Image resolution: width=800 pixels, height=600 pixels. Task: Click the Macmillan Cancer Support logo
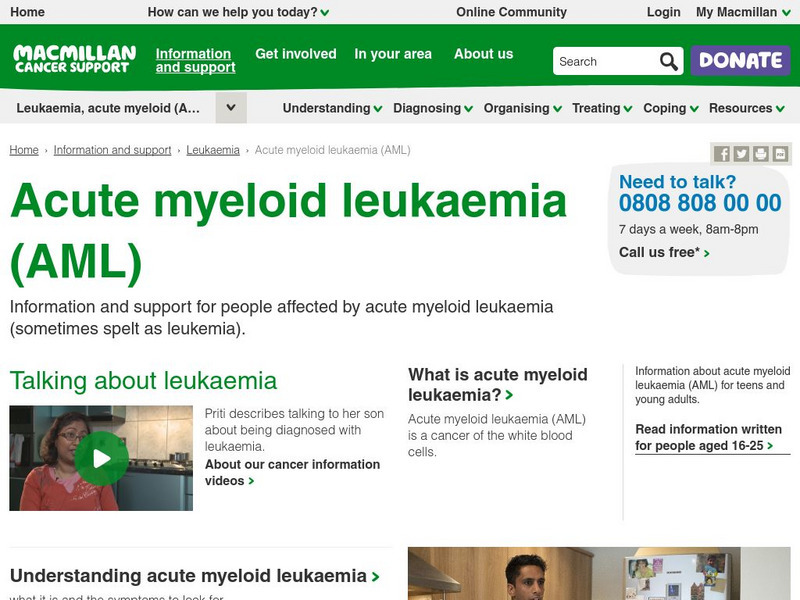74,59
